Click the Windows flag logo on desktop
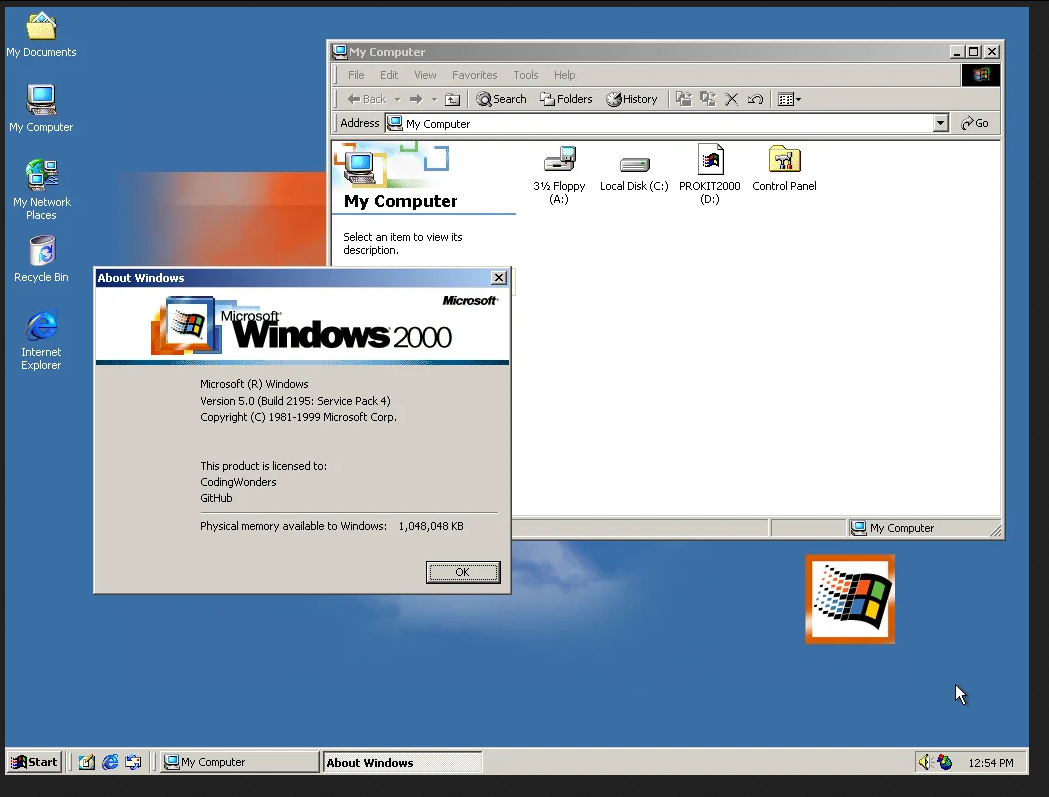The image size is (1049, 797). [850, 600]
